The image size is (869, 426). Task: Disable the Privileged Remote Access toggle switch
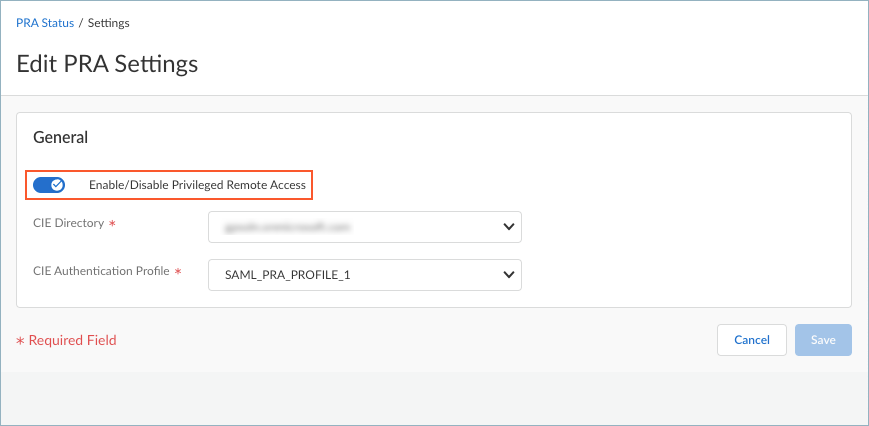click(49, 185)
